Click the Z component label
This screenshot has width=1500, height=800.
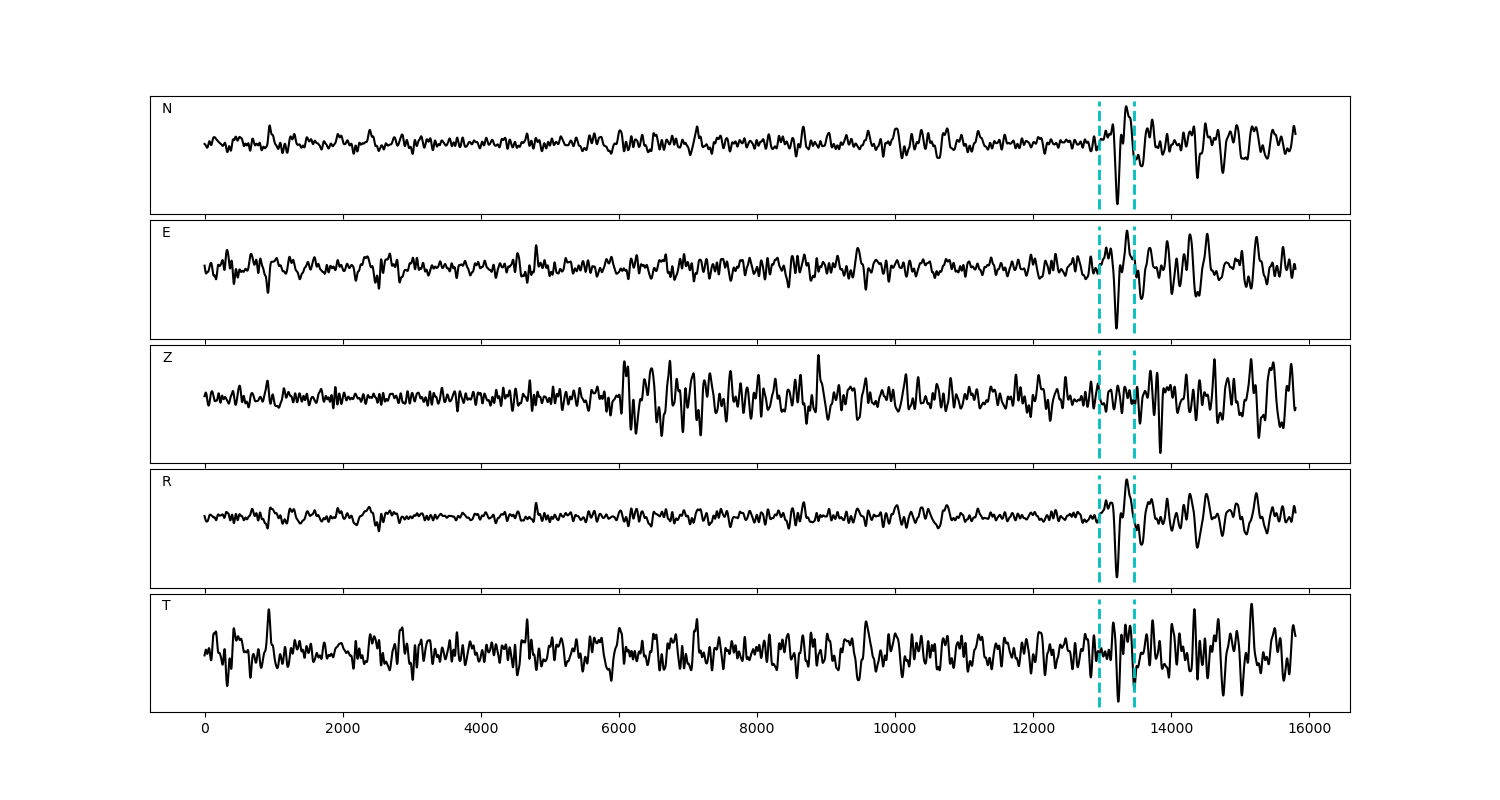pos(167,358)
